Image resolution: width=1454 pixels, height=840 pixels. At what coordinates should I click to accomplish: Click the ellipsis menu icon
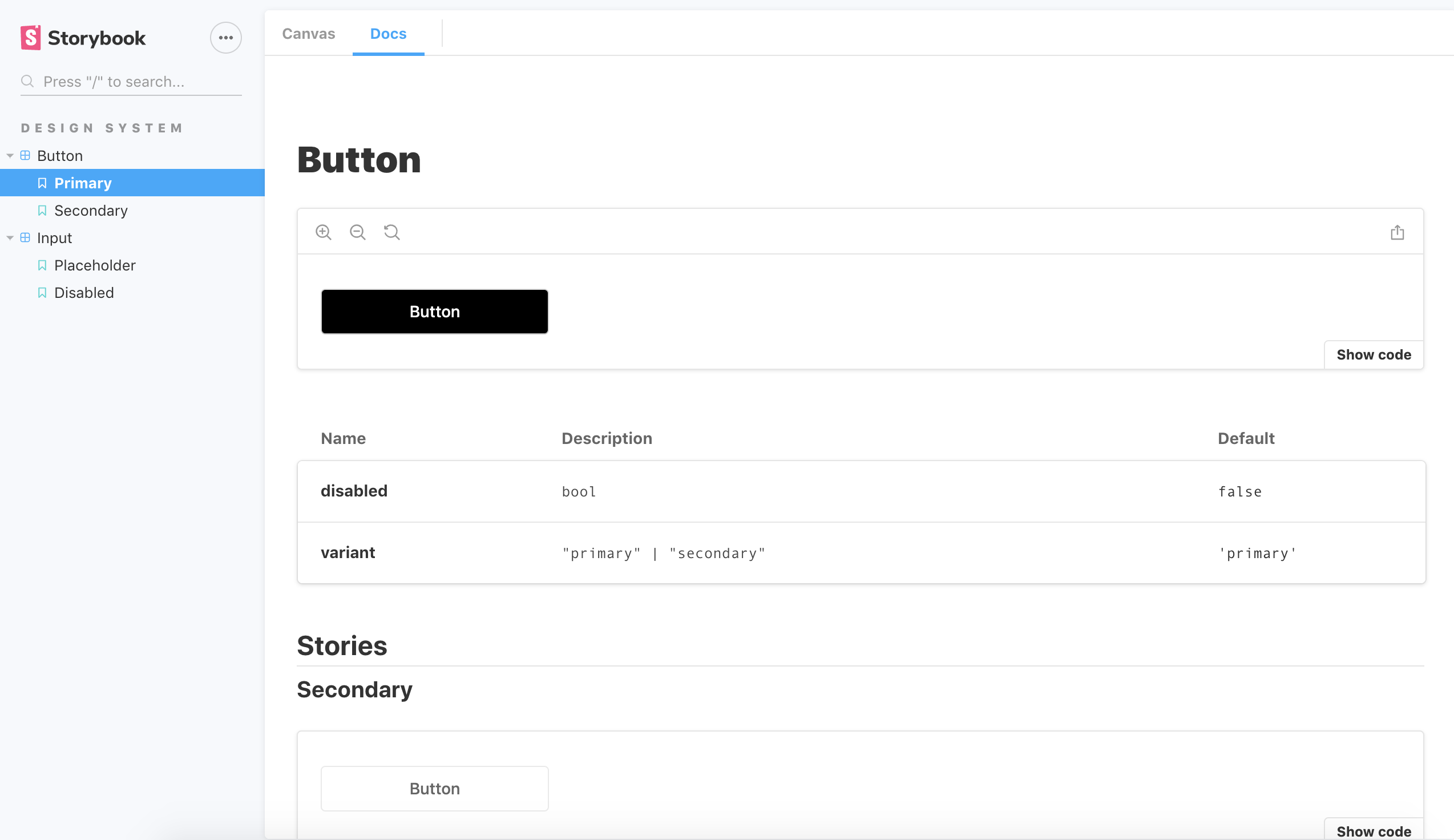225,37
